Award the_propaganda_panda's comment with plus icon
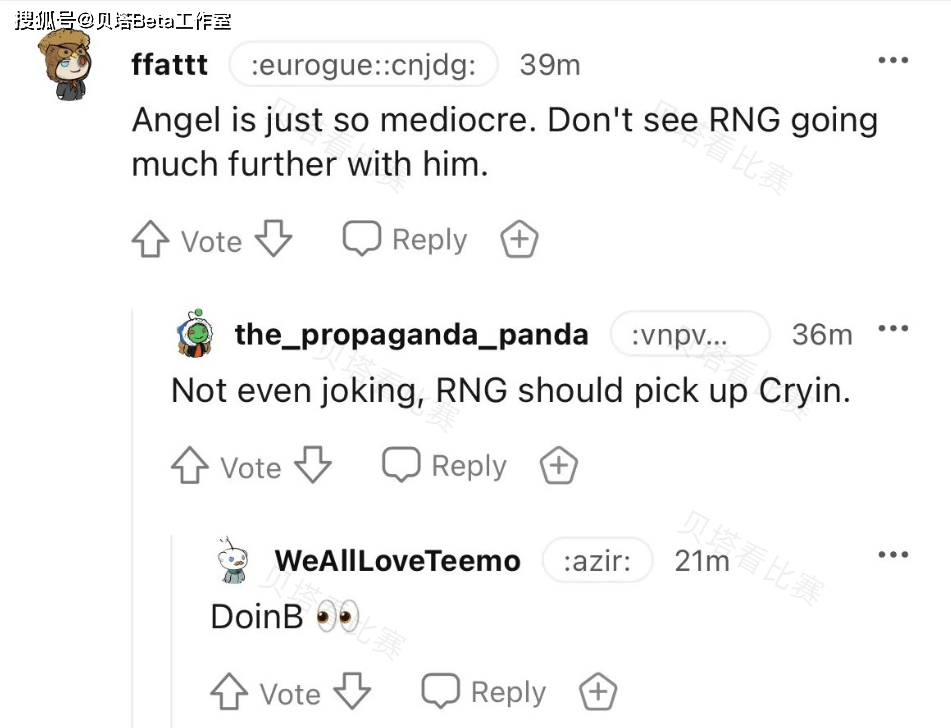 coord(559,465)
